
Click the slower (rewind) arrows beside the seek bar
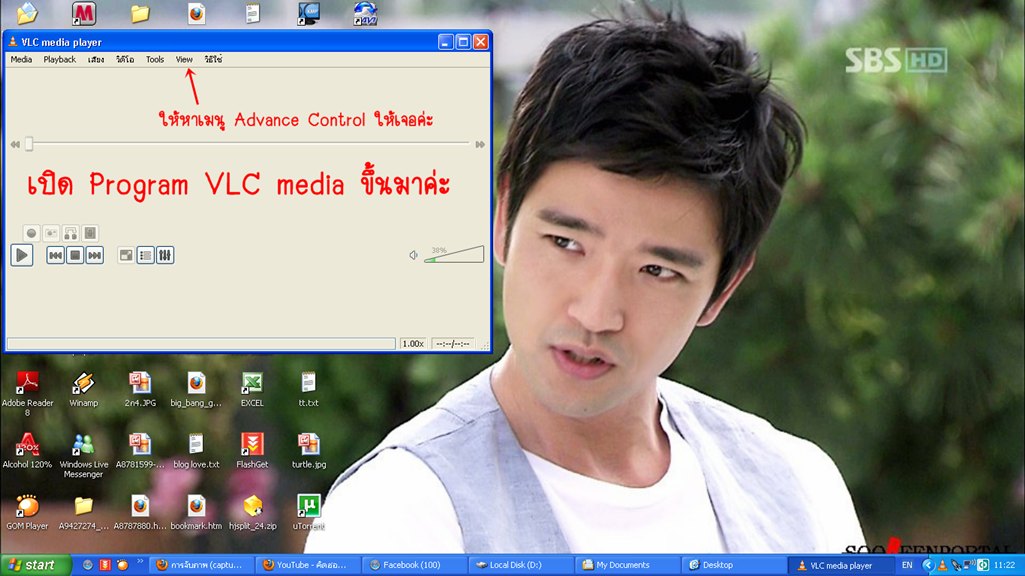point(15,144)
